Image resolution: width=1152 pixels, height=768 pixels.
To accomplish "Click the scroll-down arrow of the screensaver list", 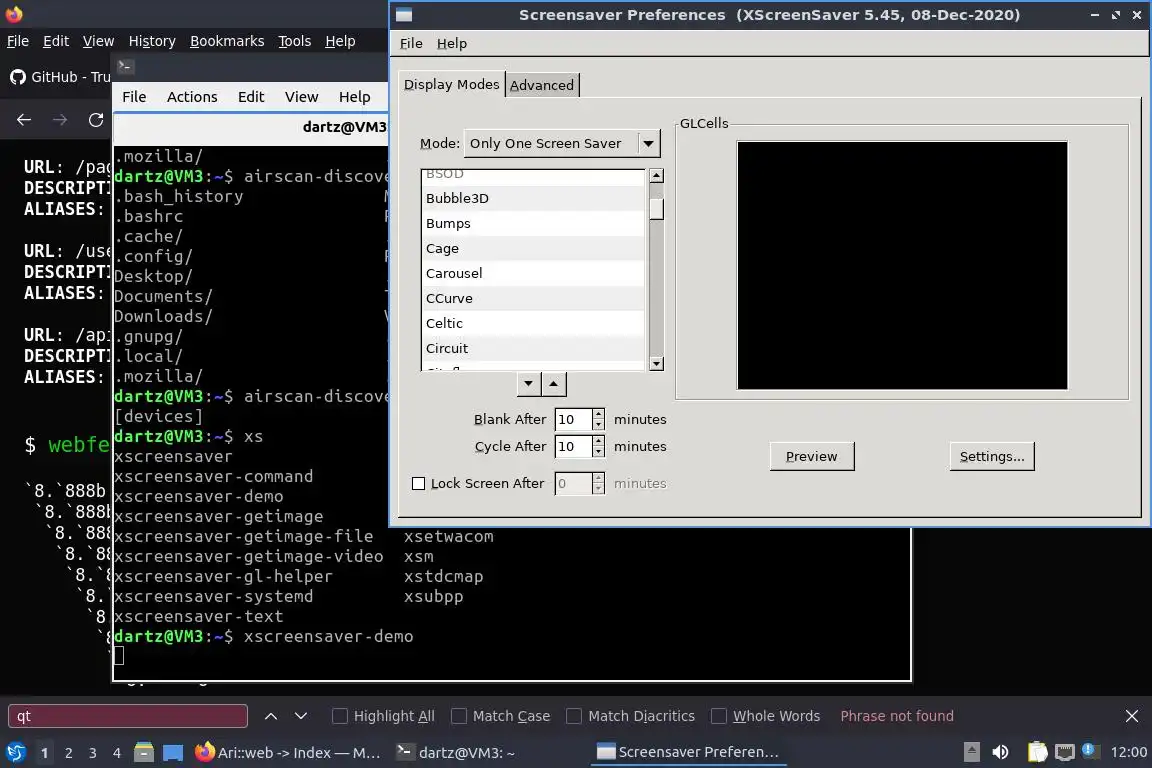I will [x=656, y=364].
